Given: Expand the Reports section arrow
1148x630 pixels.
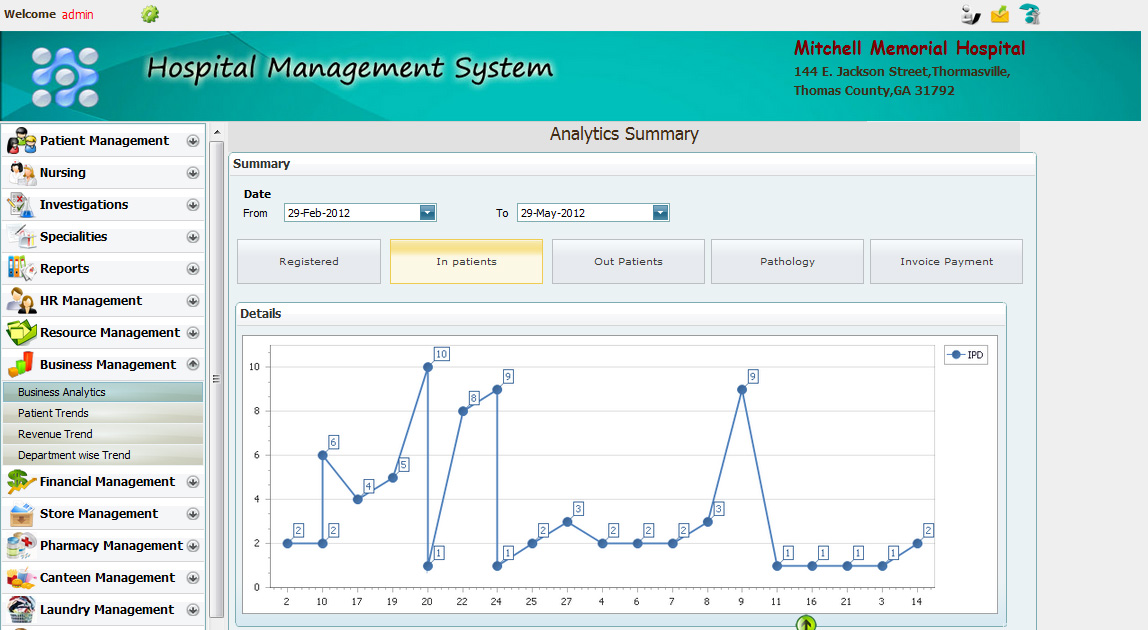Looking at the screenshot, I should [x=193, y=269].
